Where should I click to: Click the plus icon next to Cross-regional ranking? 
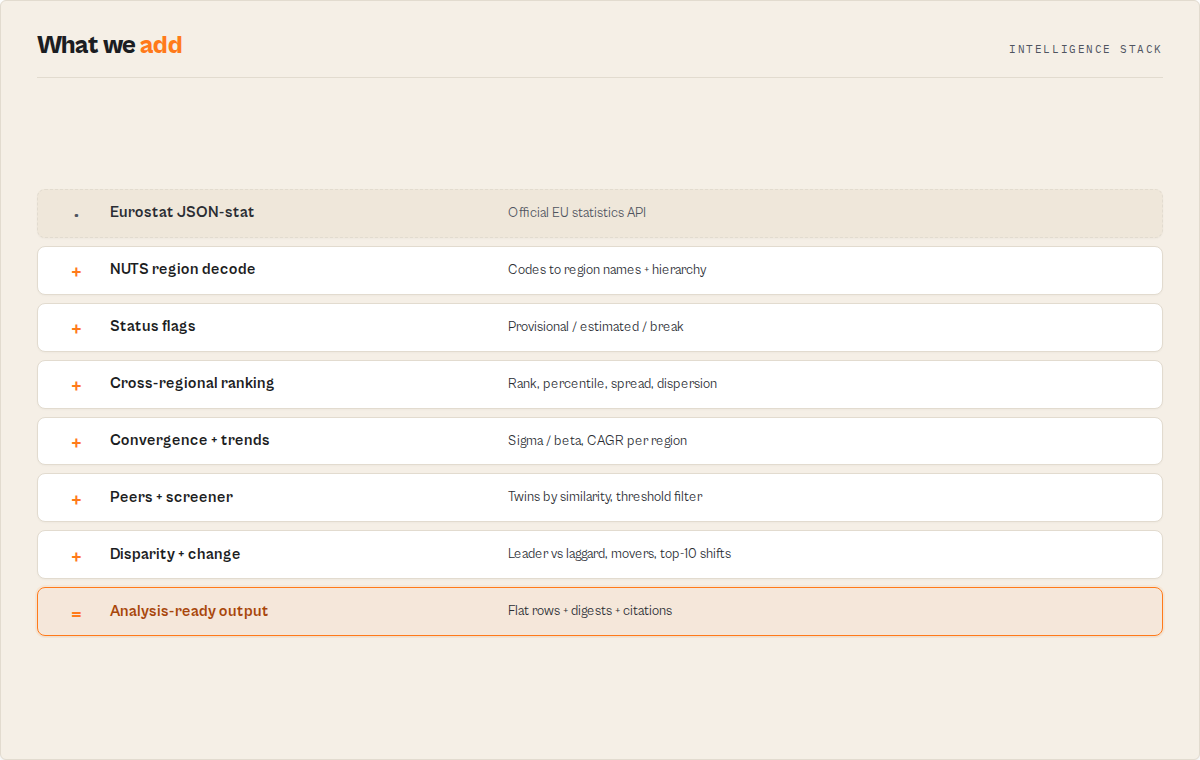pos(76,385)
